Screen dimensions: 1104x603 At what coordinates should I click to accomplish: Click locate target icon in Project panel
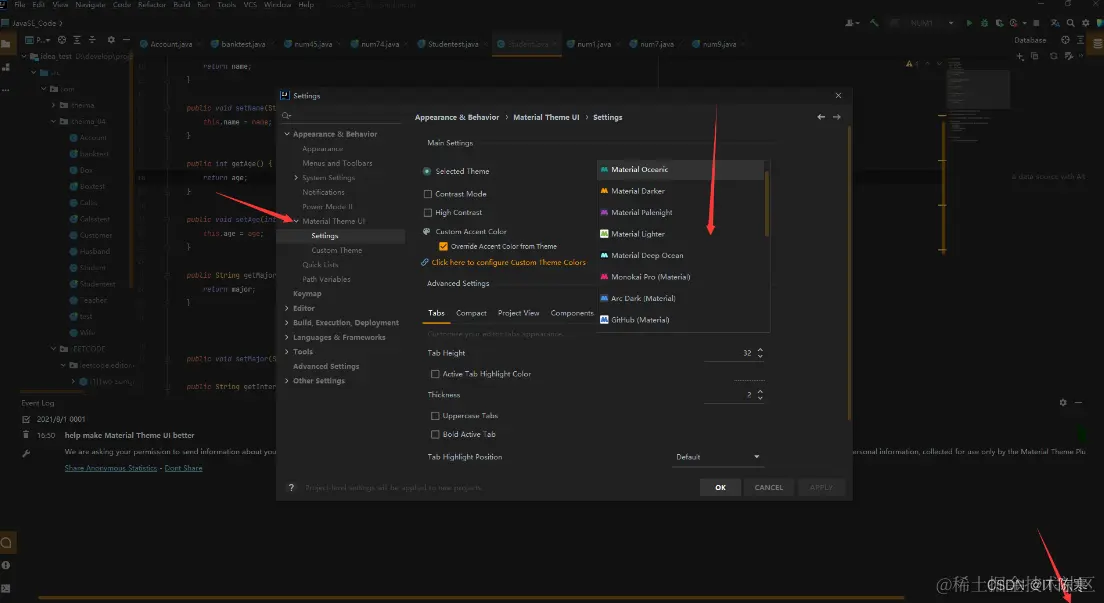62,40
